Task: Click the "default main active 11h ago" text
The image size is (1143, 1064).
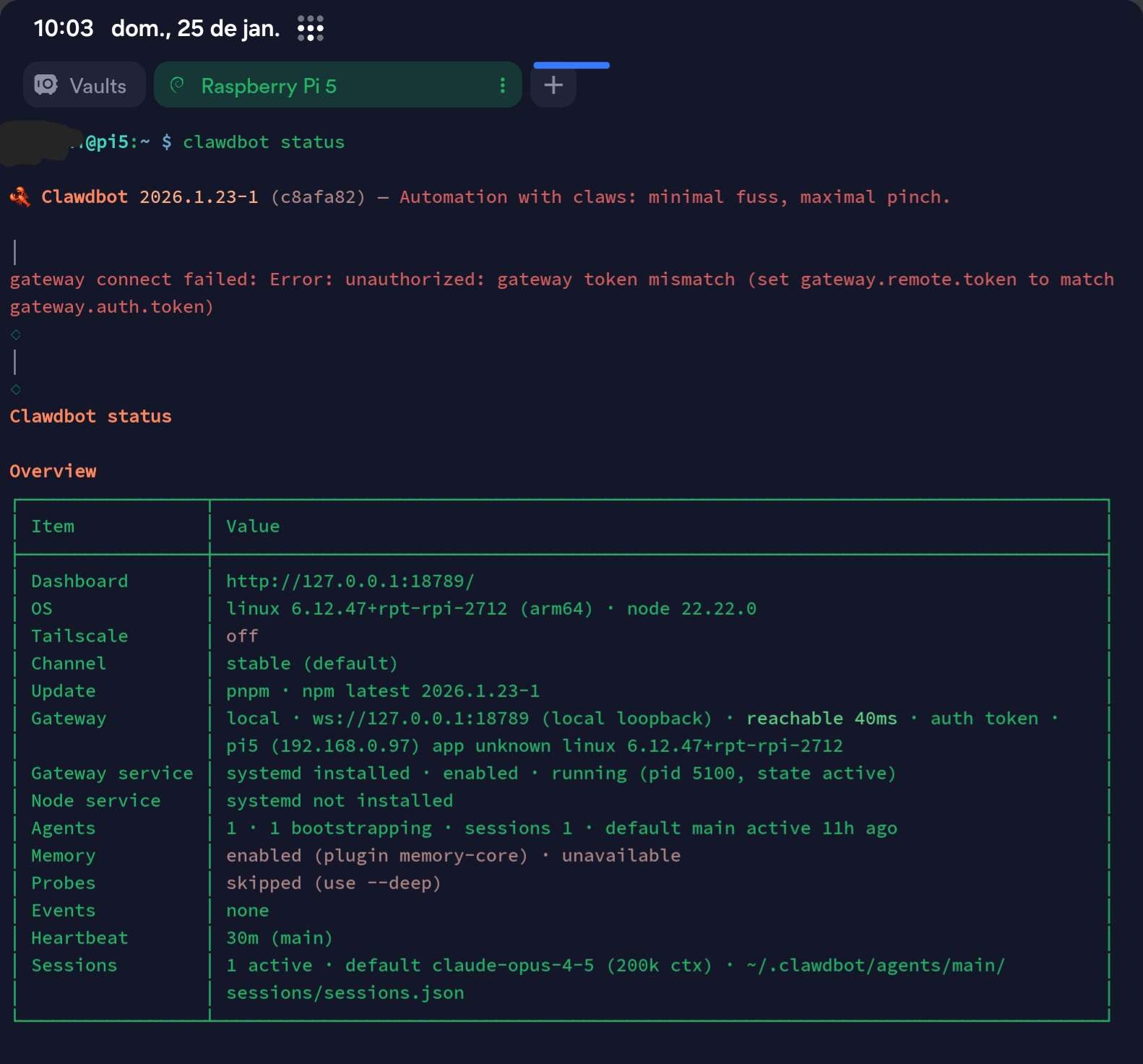Action: click(751, 829)
